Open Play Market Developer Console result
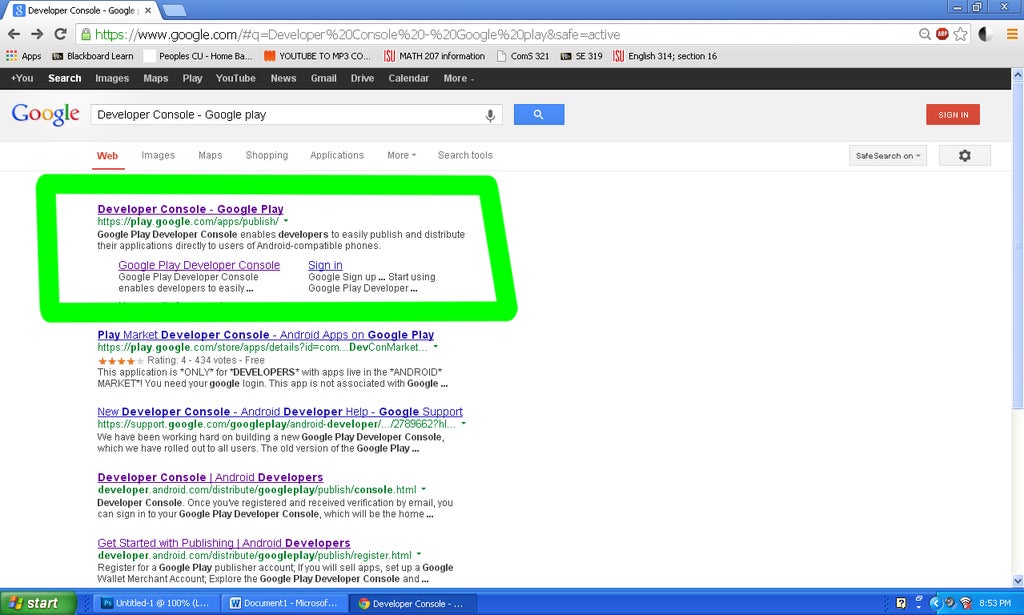 (x=266, y=335)
